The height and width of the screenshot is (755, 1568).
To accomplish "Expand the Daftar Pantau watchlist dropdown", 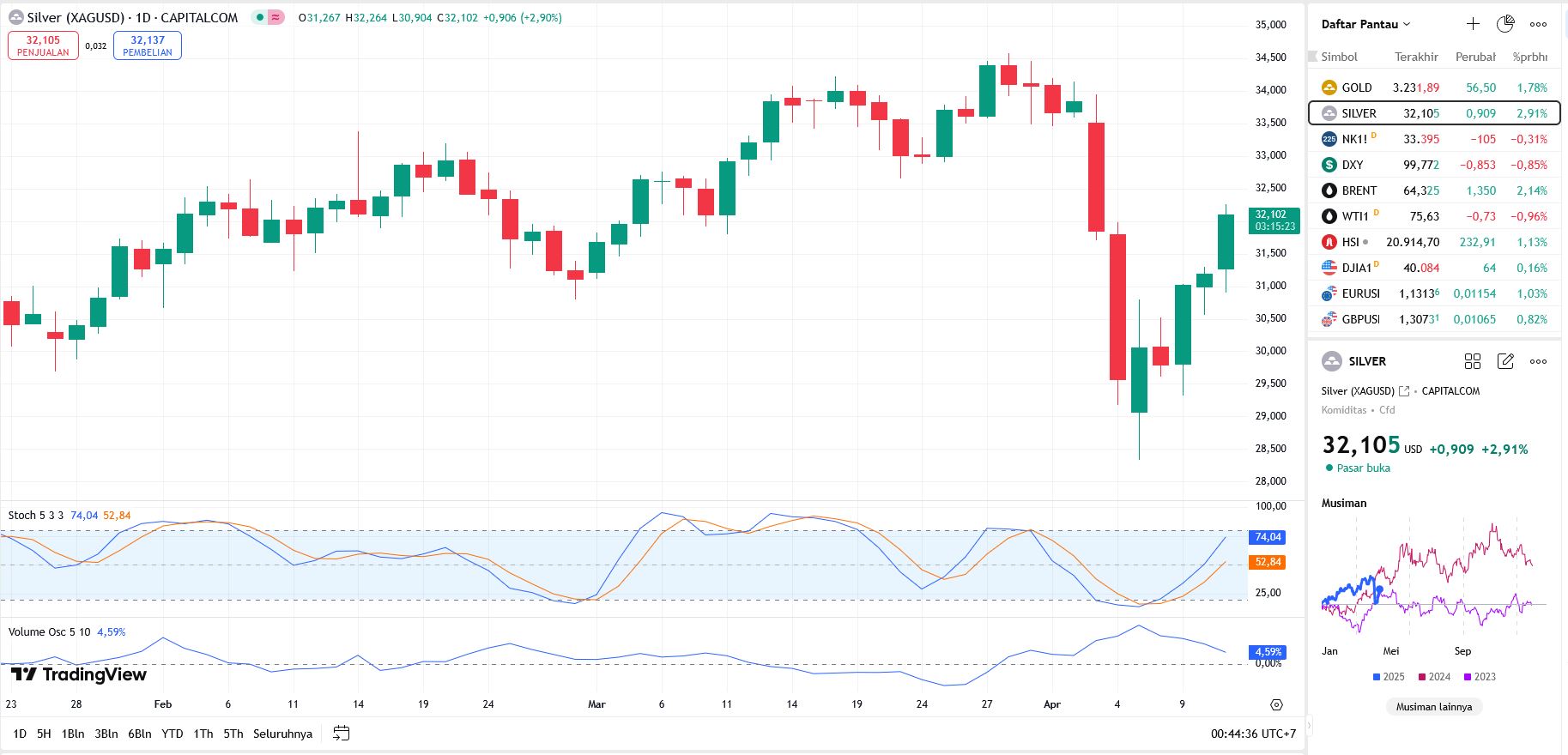I will coord(1365,24).
